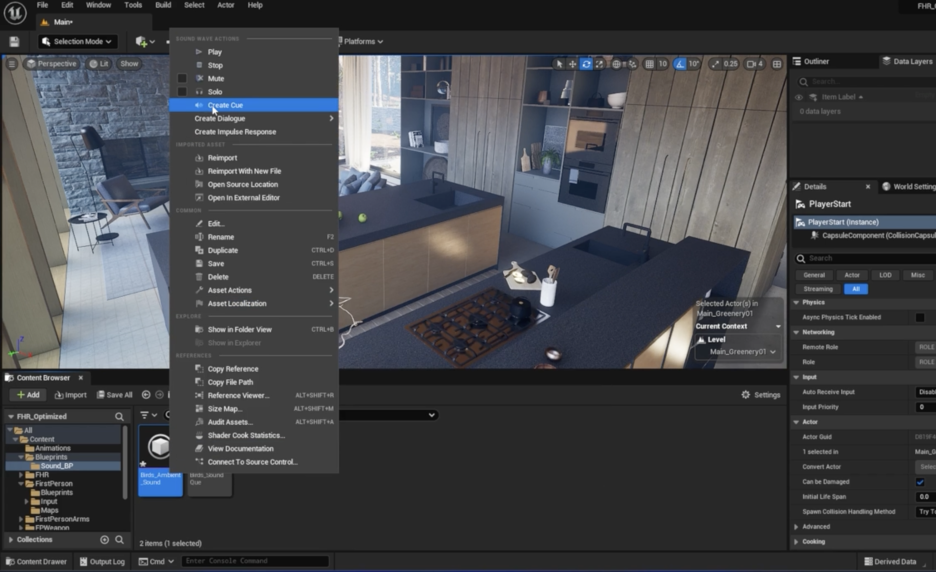Image resolution: width=936 pixels, height=572 pixels.
Task: Expand the Advanced section in Details
Action: [796, 527]
